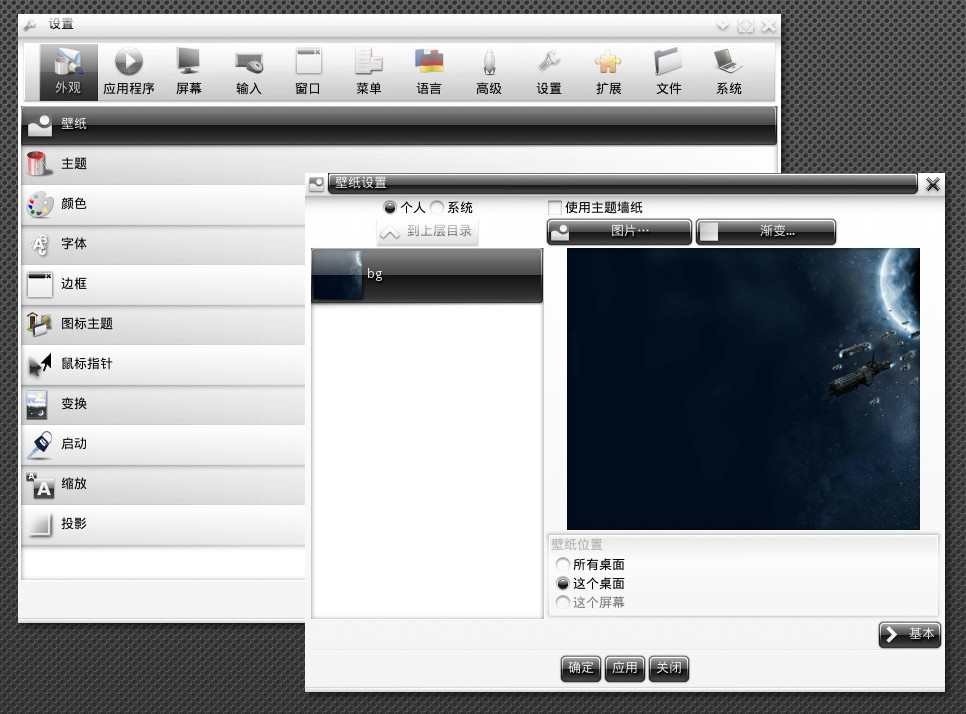Click the 应用 apply button
Viewport: 966px width, 714px height.
625,668
